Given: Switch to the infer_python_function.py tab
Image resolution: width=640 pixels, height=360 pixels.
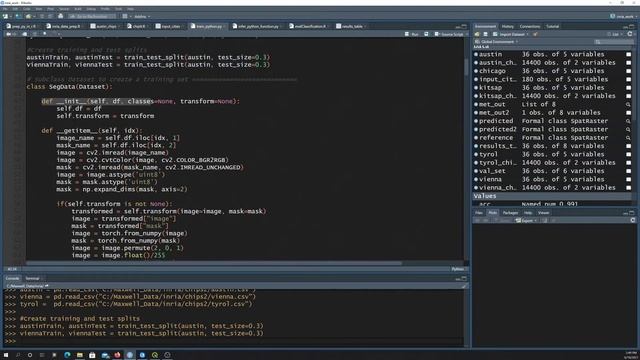Looking at the screenshot, I should coord(258,26).
